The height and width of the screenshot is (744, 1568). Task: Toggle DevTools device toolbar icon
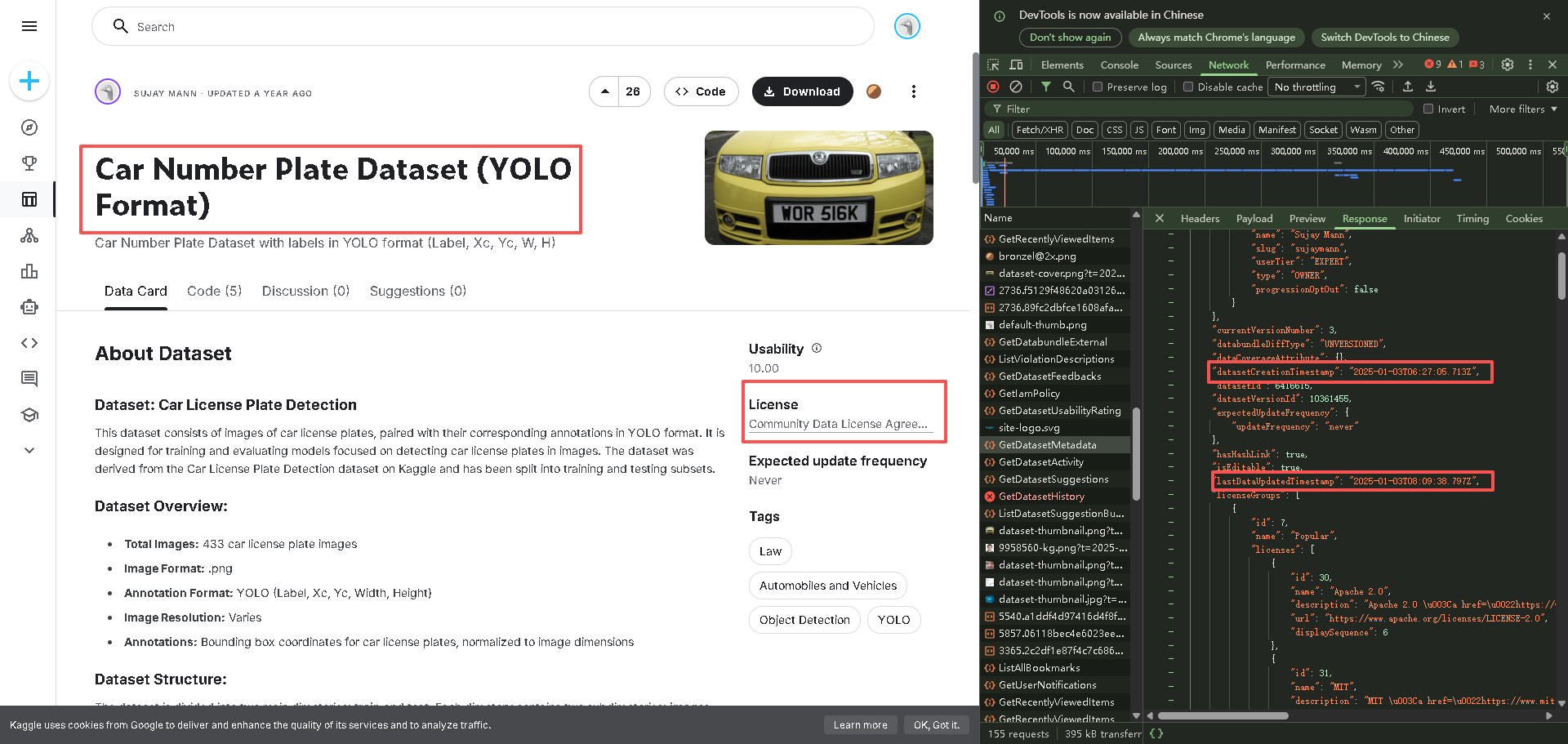pyautogui.click(x=1016, y=65)
